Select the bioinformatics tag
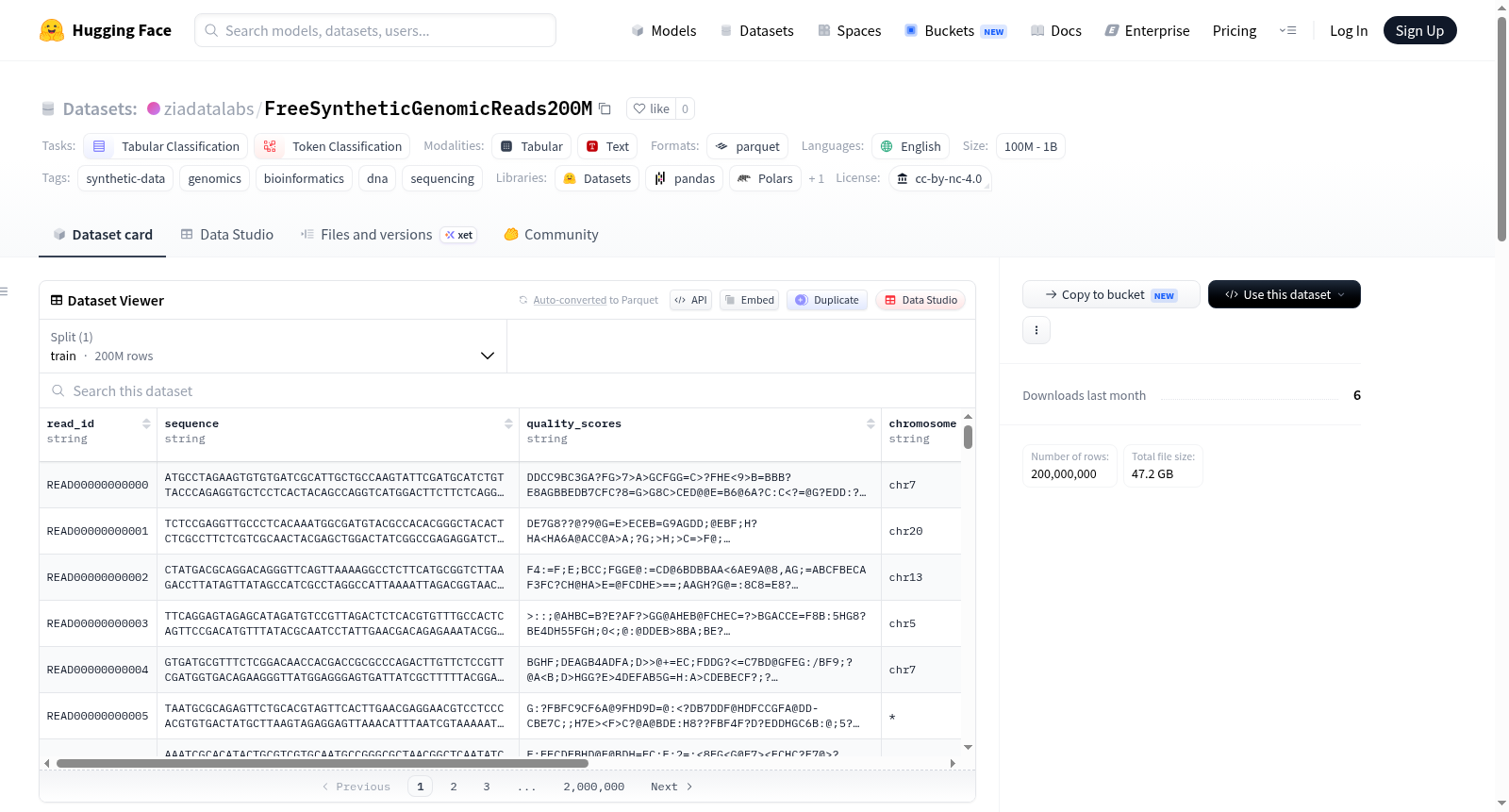This screenshot has width=1509, height=812. (x=304, y=178)
